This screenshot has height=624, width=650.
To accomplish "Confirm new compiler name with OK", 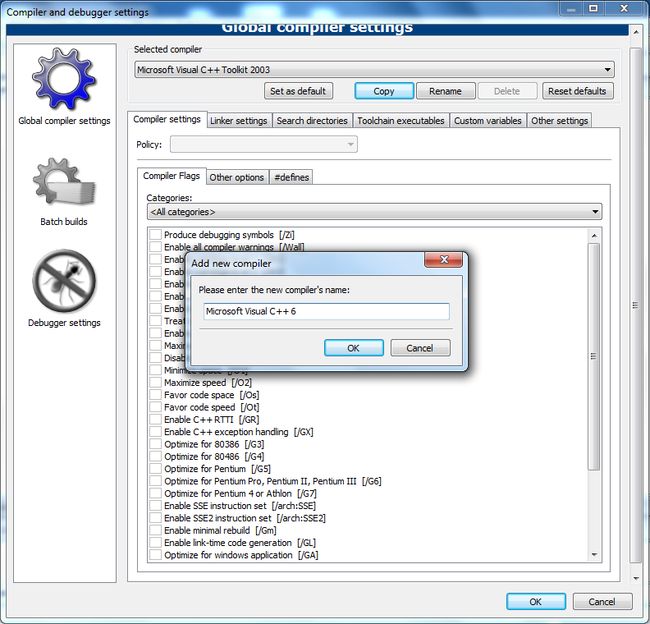I will pyautogui.click(x=354, y=348).
